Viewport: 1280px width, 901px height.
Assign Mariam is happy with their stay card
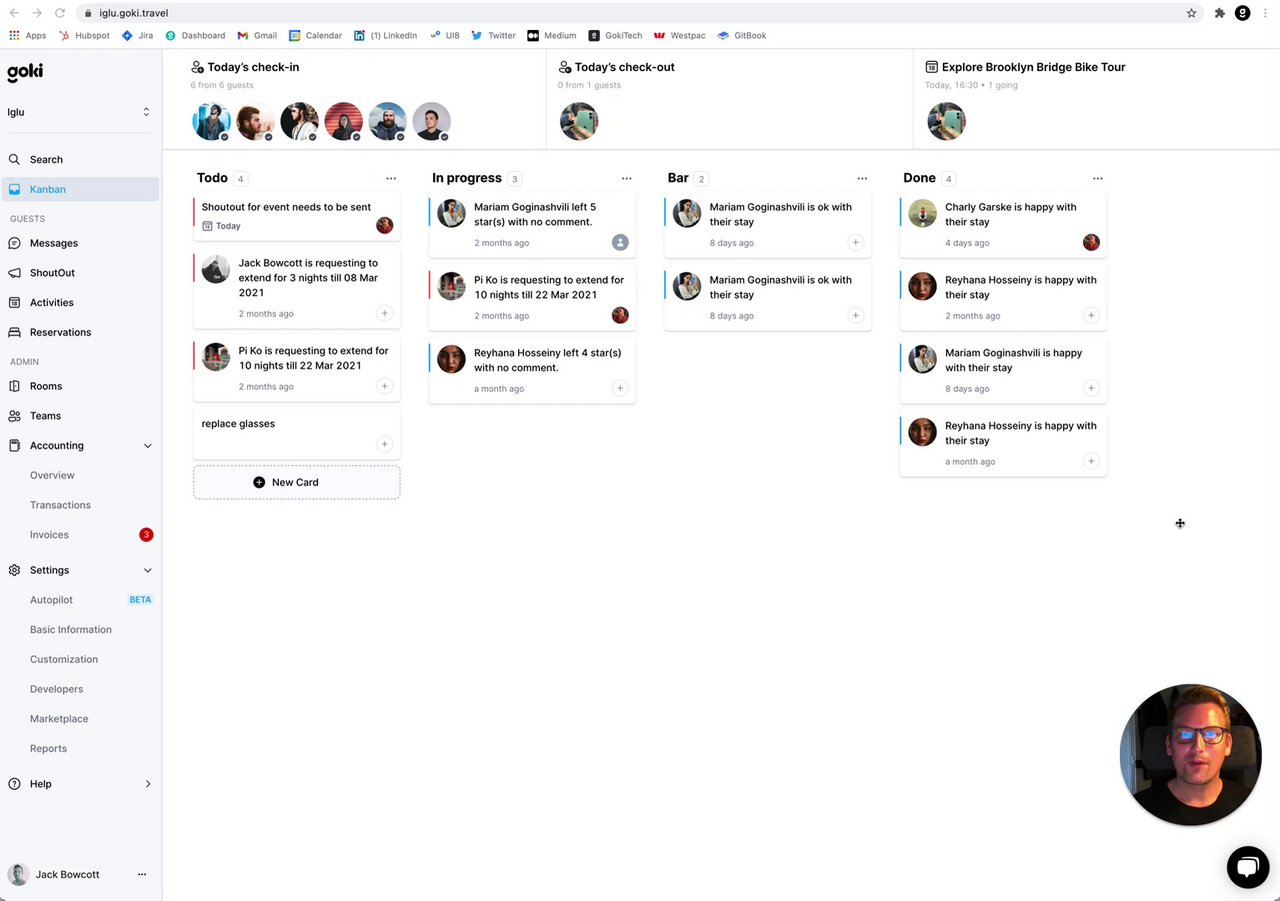coord(1091,388)
